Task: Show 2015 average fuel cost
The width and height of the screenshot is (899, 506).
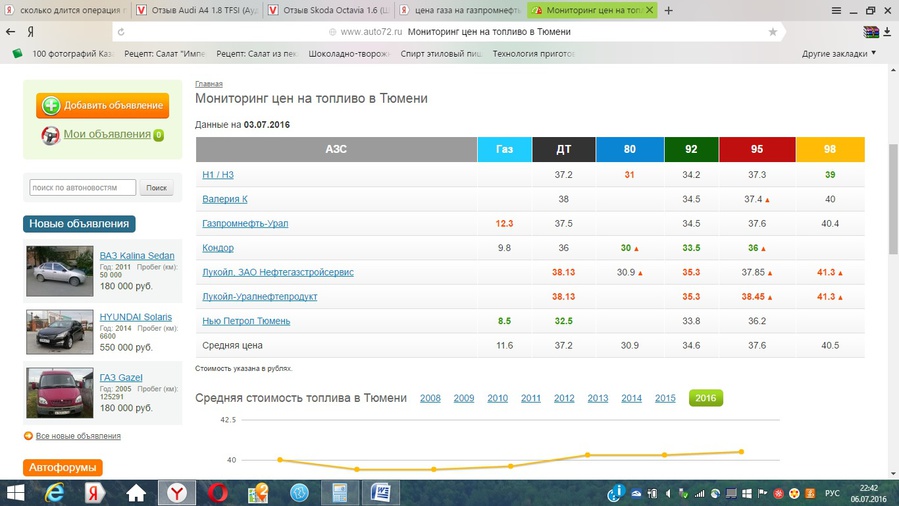Action: (x=665, y=398)
